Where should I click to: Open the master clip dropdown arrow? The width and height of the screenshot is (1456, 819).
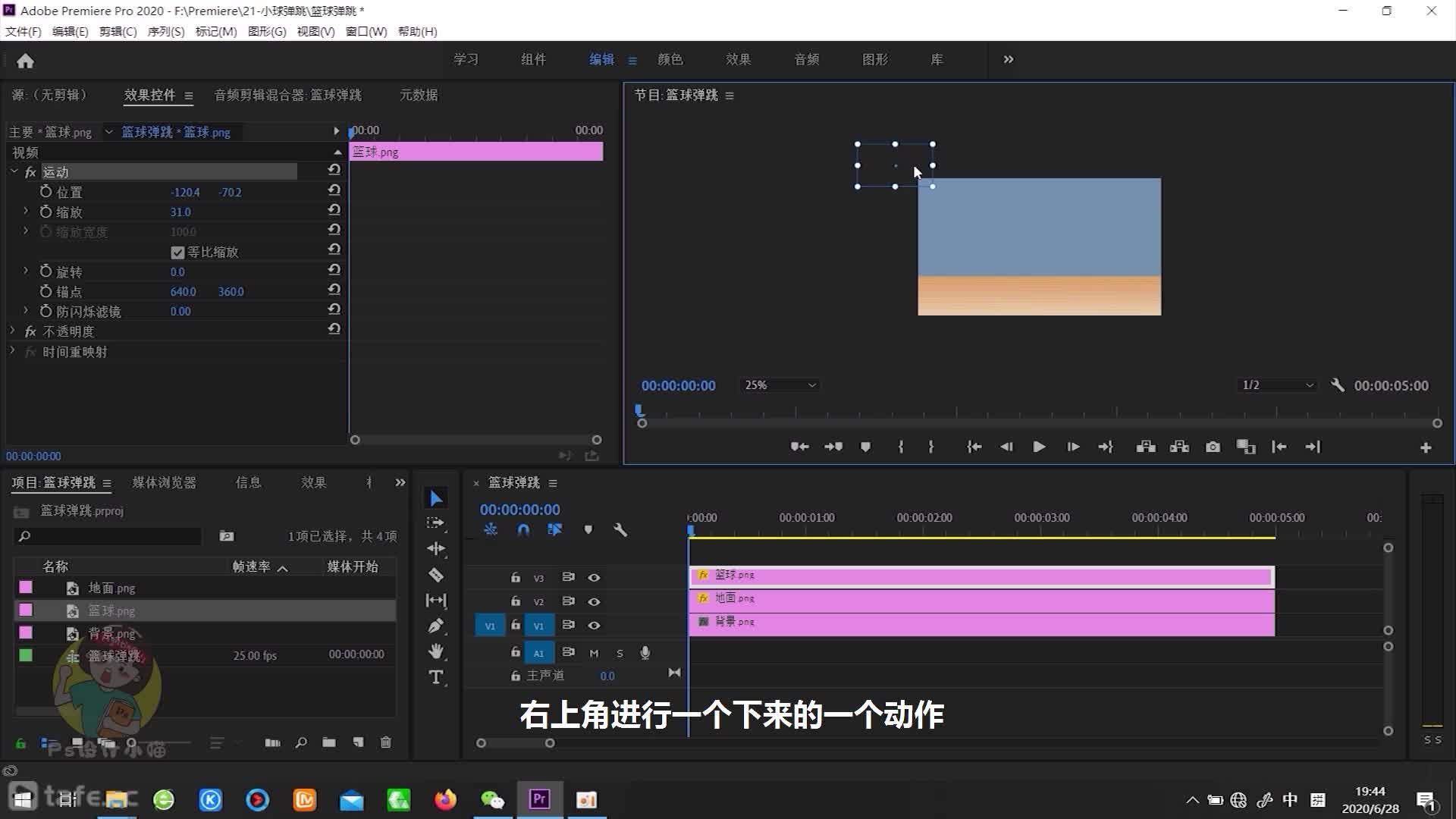[x=108, y=132]
